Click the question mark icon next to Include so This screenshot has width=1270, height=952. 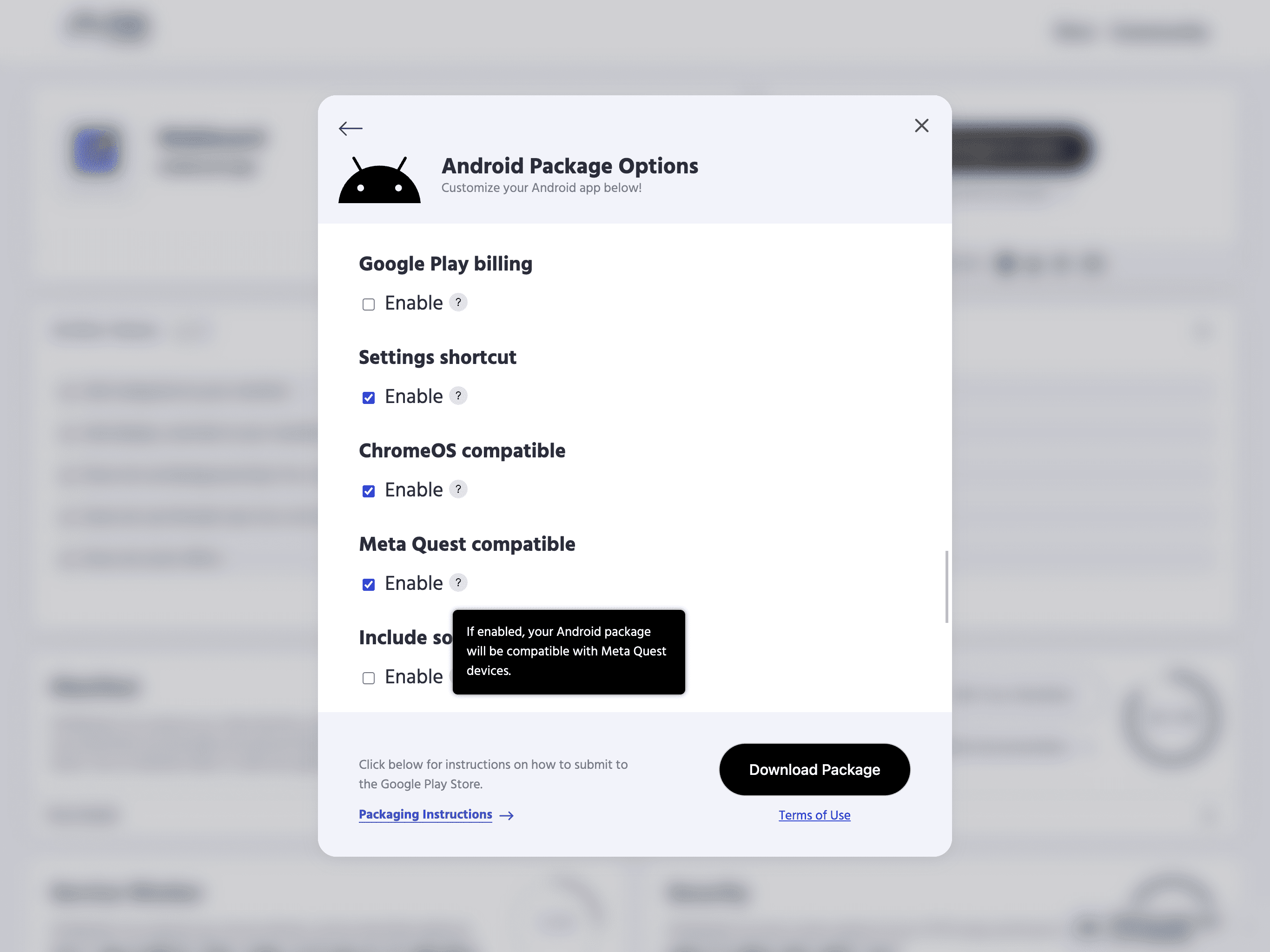pos(458,677)
